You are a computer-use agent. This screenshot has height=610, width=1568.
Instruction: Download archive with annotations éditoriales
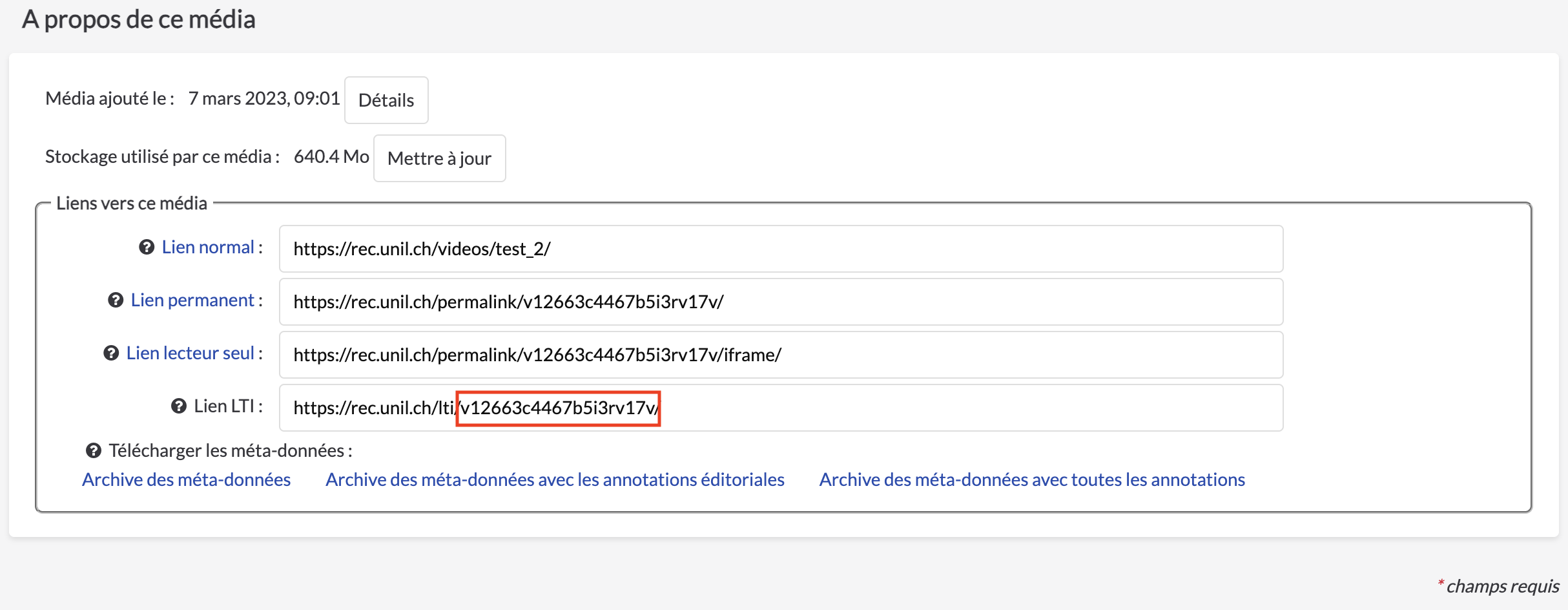point(555,479)
